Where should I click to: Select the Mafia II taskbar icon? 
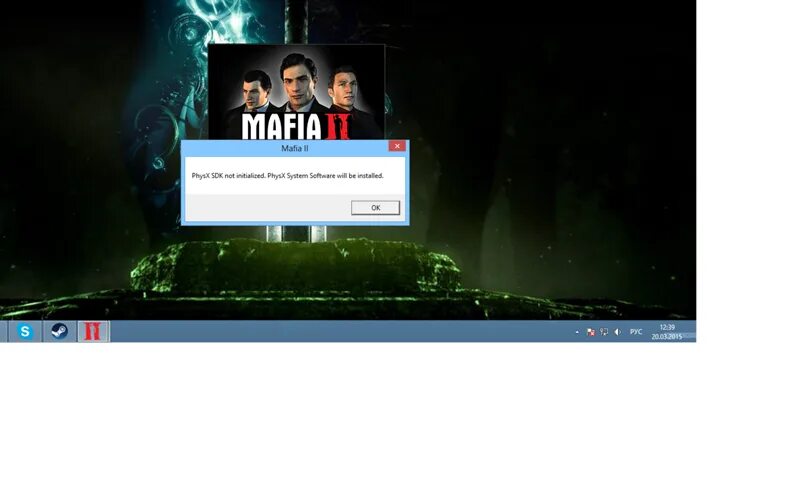(x=93, y=332)
